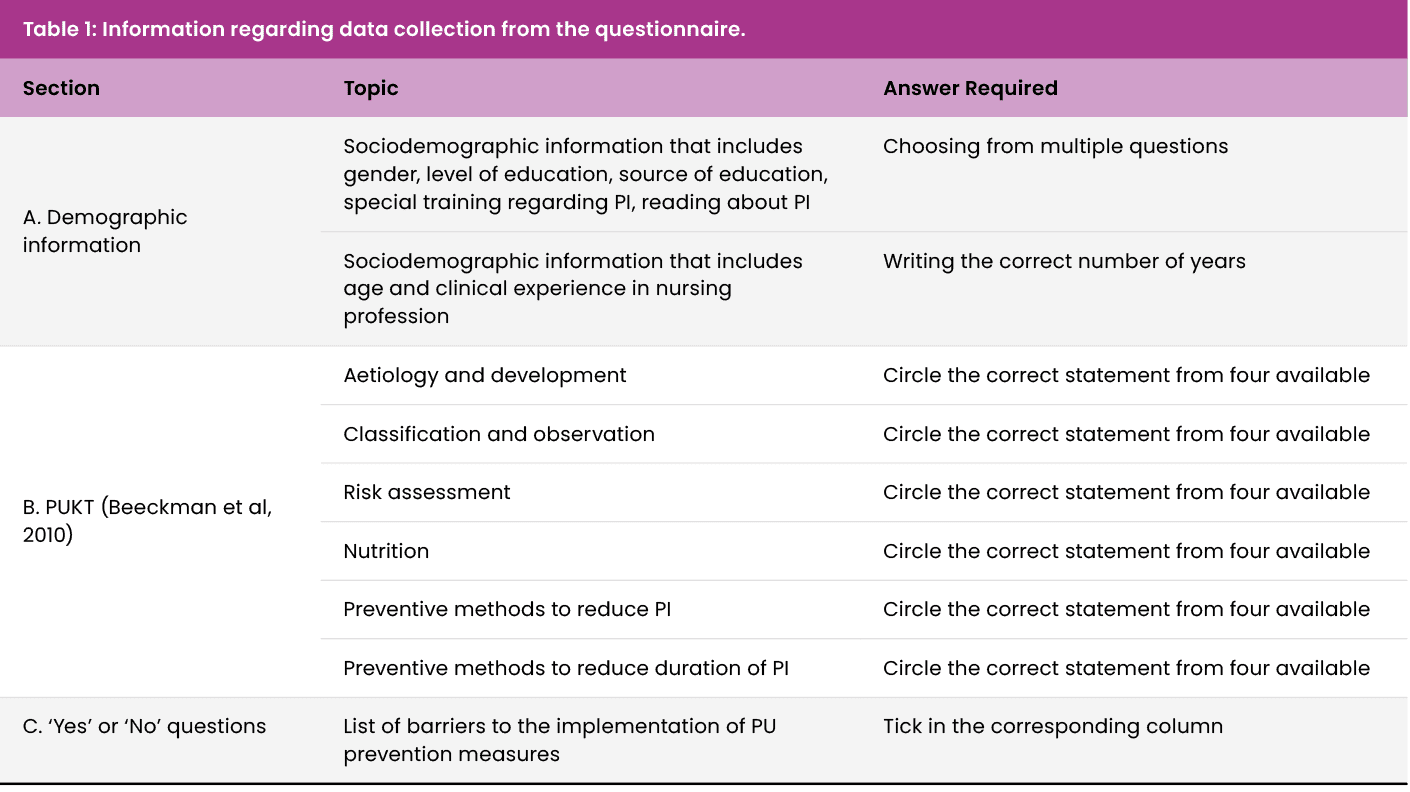
Task: Click the A. Demographic information cell
Action: [x=105, y=231]
